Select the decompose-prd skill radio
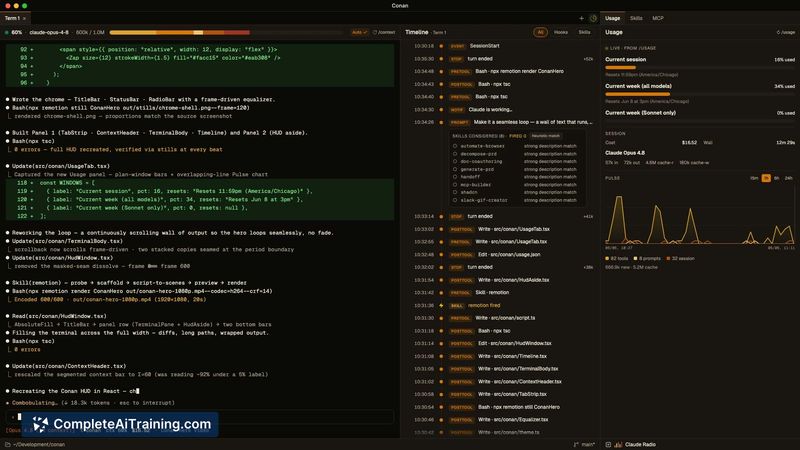 tap(455, 154)
